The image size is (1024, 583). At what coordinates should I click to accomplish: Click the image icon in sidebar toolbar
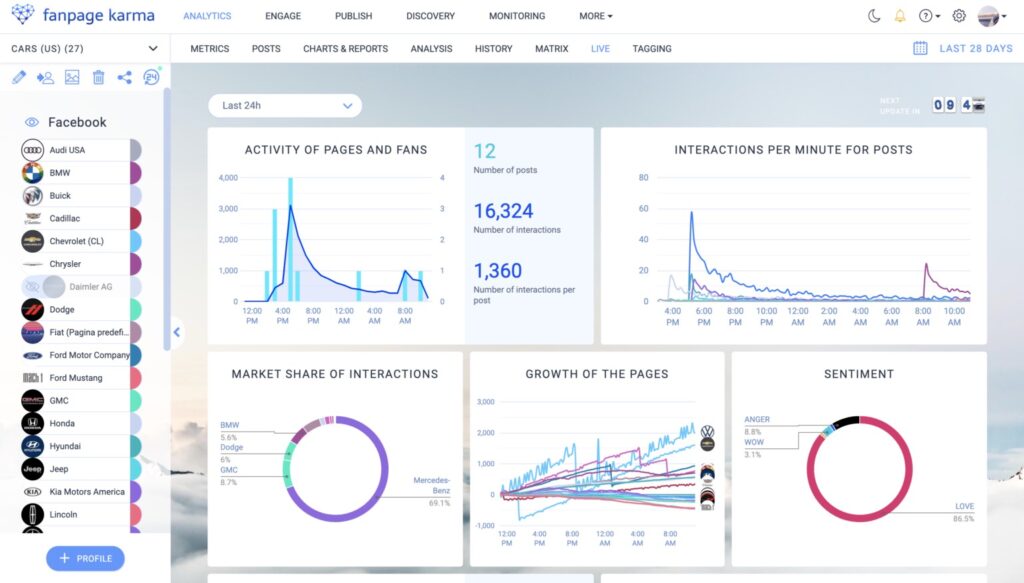pyautogui.click(x=72, y=77)
